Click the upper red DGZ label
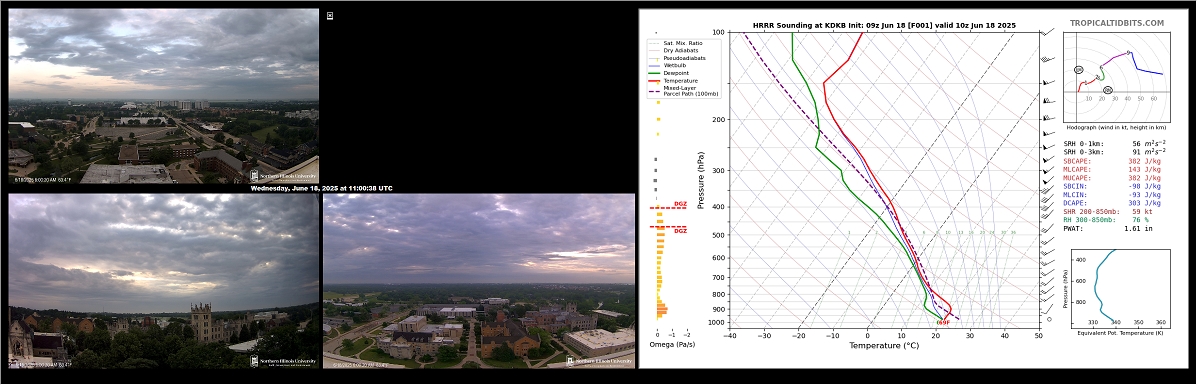This screenshot has height=385, width=1197. point(680,204)
